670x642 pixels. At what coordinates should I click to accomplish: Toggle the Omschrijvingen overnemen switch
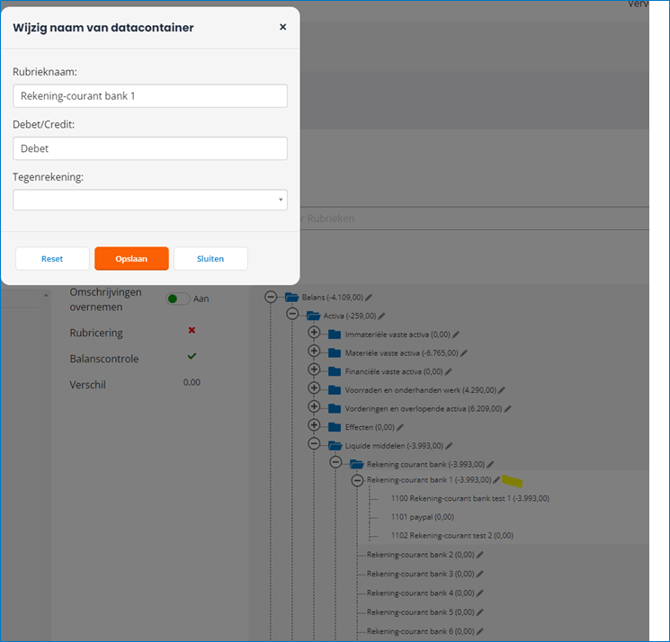pos(178,298)
